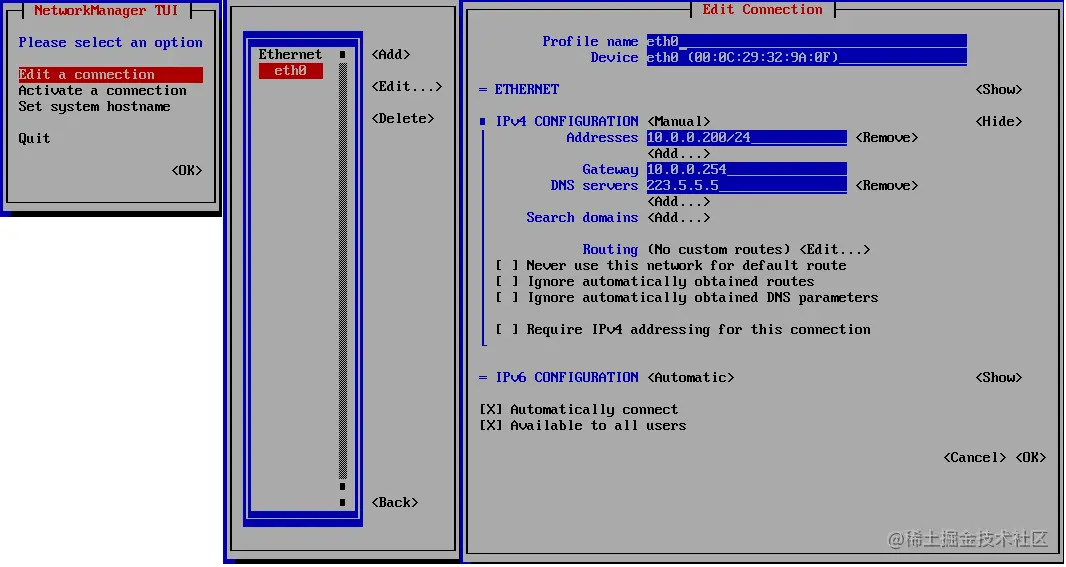Select Quit in NetworkManager TUI

tap(34, 139)
